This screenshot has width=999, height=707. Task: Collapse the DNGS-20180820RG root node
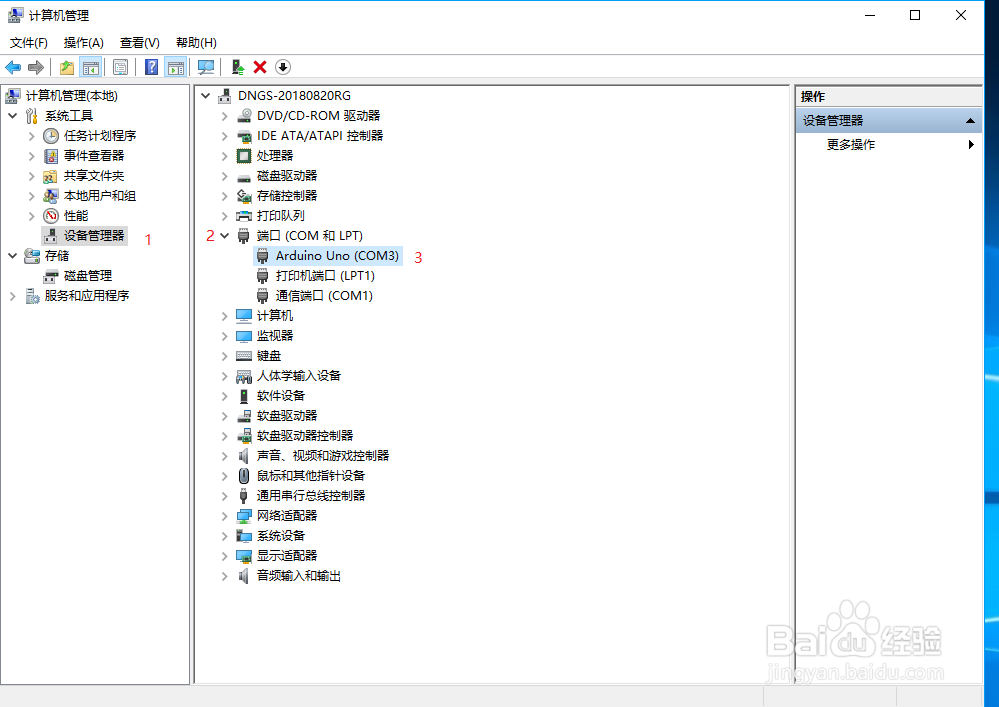[205, 96]
